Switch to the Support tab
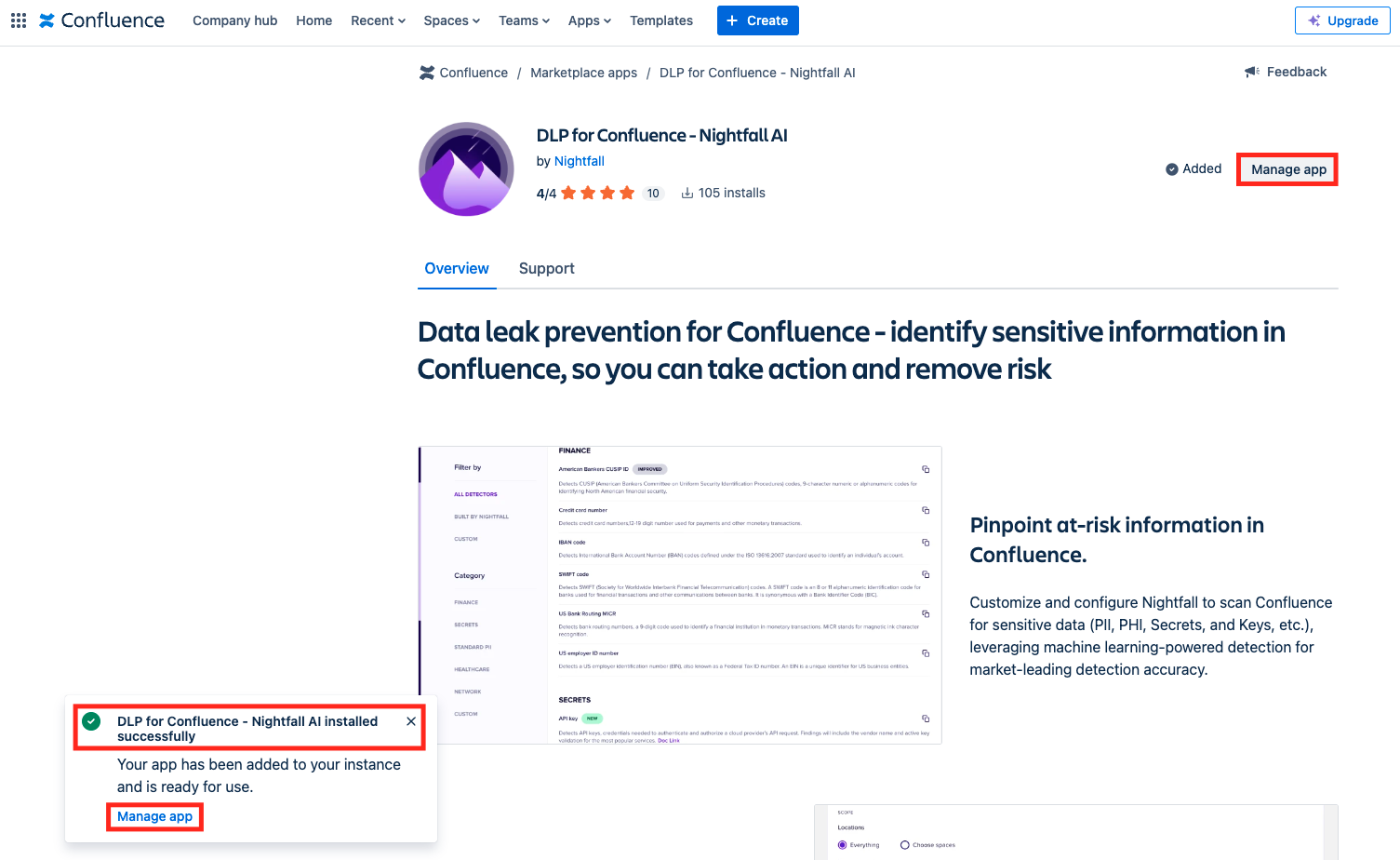 tap(546, 269)
